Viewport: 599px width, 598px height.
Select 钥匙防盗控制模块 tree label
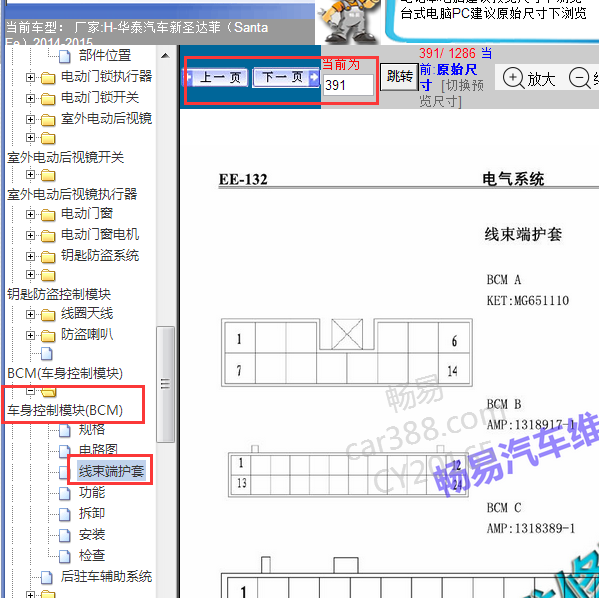pos(59,294)
